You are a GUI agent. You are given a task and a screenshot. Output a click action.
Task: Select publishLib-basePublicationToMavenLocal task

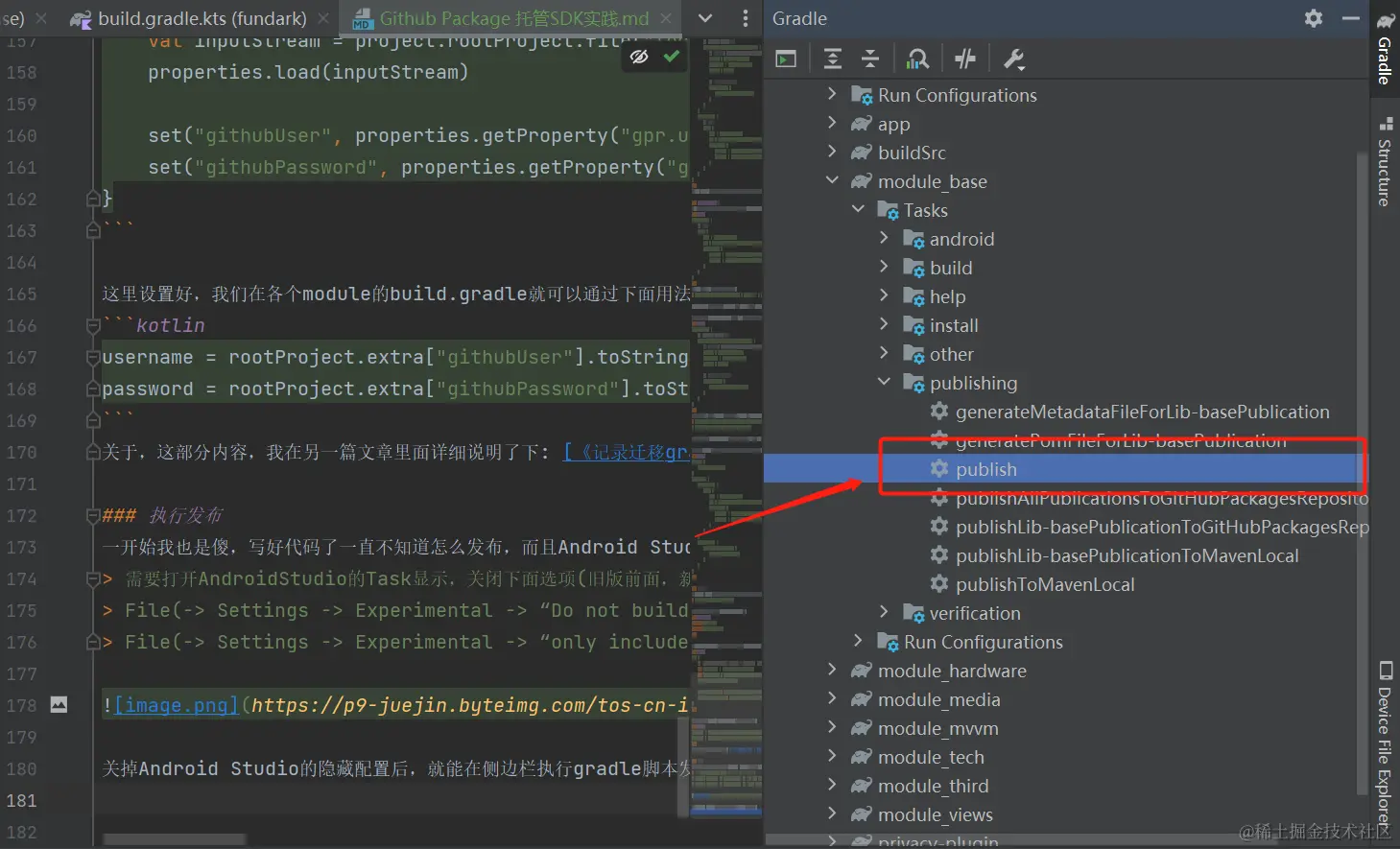(1127, 555)
